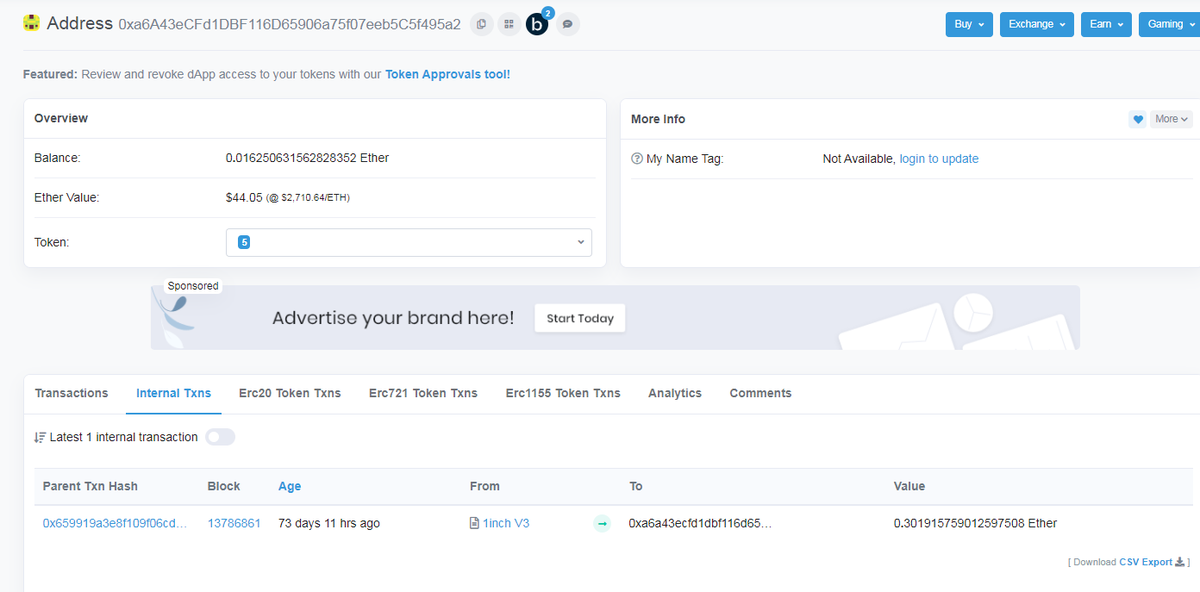This screenshot has height=592, width=1200.
Task: Open the Blockscan chat 'b' icon
Action: pos(538,24)
